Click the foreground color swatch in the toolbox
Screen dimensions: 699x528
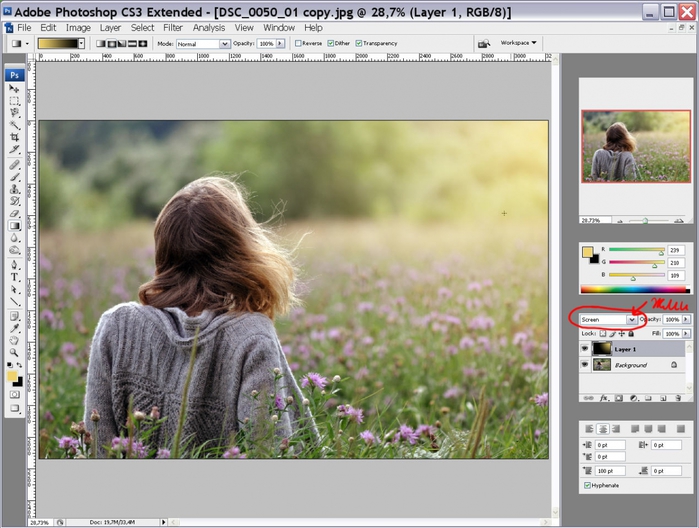(x=12, y=376)
